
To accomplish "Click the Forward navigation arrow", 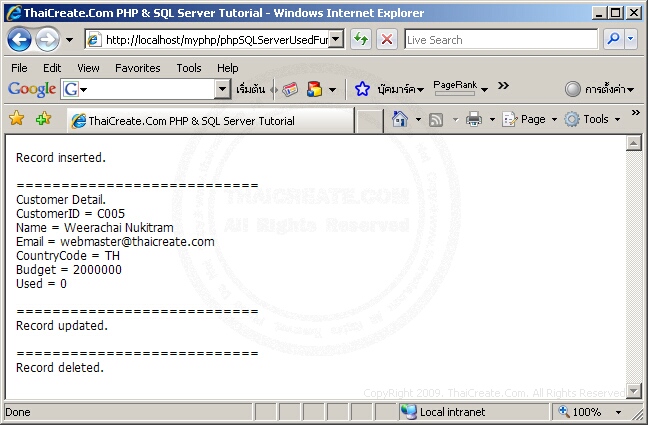I will pyautogui.click(x=47, y=40).
